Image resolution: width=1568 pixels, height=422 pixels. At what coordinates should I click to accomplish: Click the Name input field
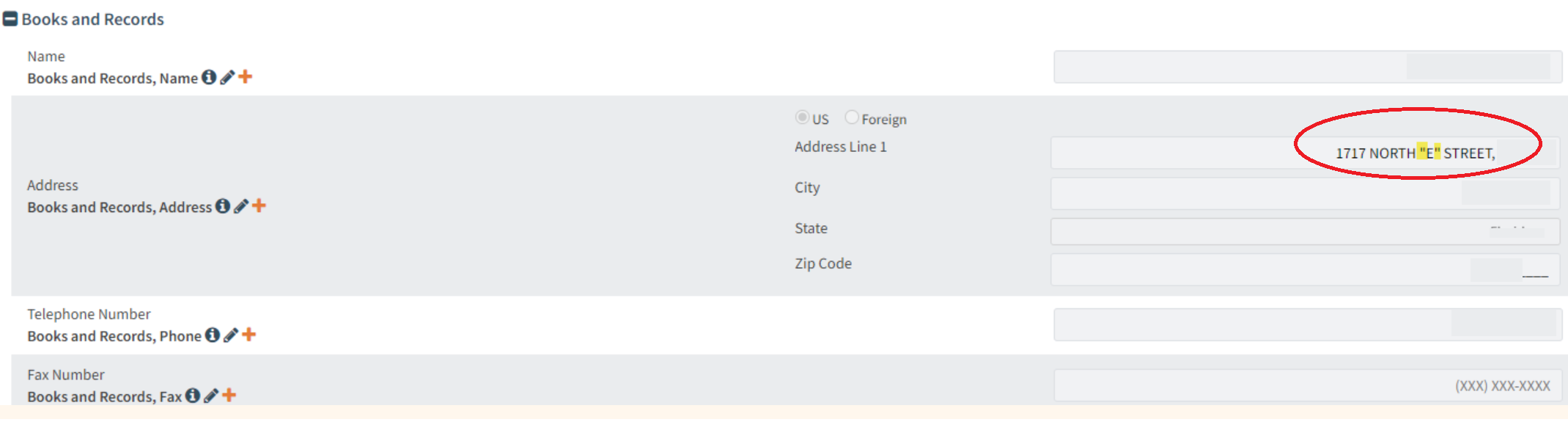1306,67
